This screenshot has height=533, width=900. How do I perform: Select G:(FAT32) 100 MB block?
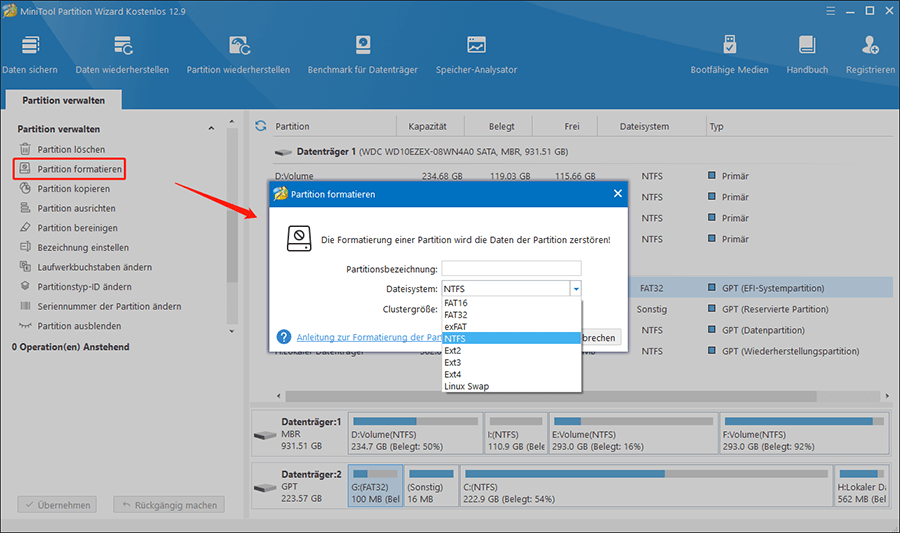[x=375, y=486]
